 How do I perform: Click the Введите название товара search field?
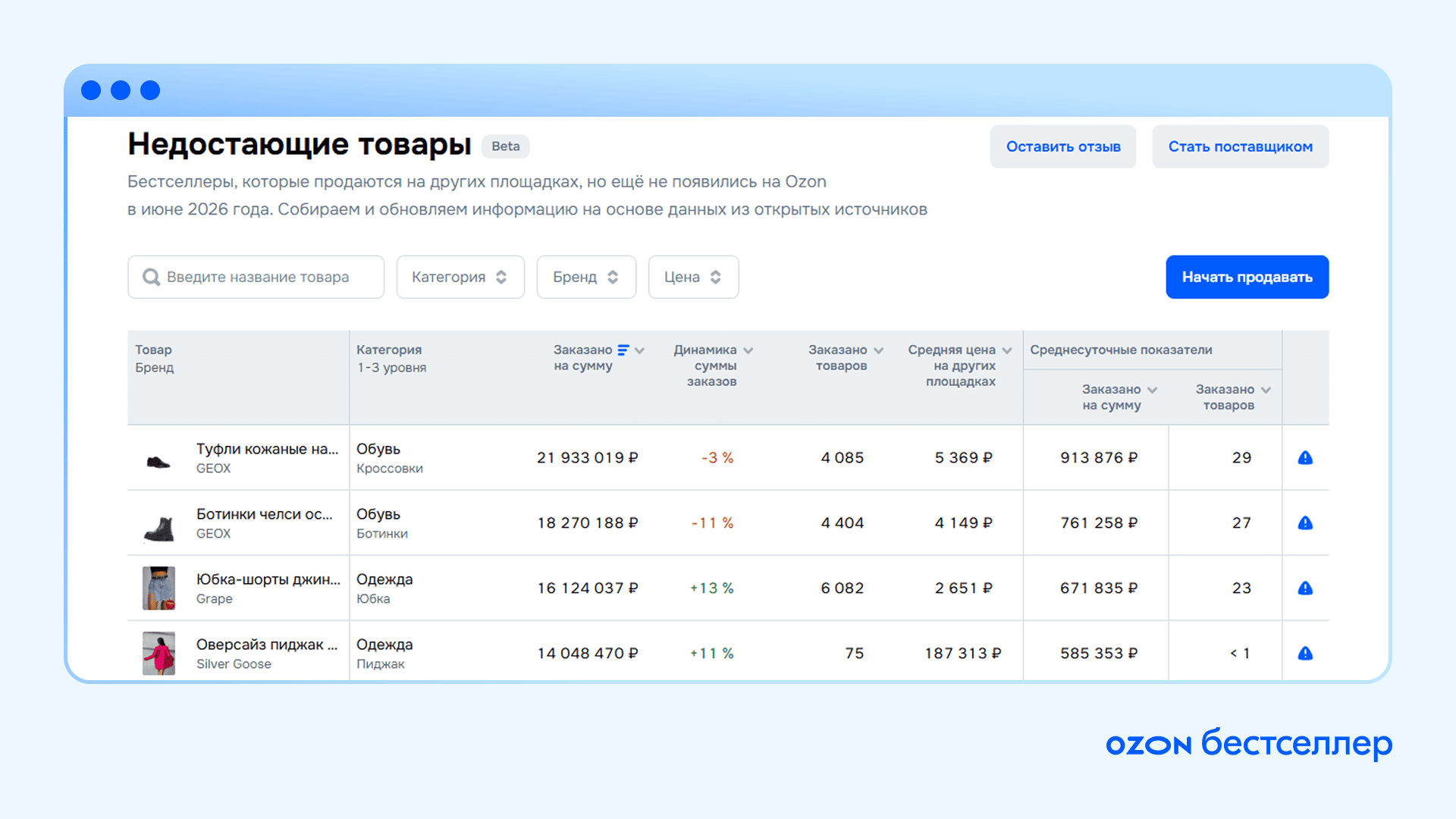256,277
